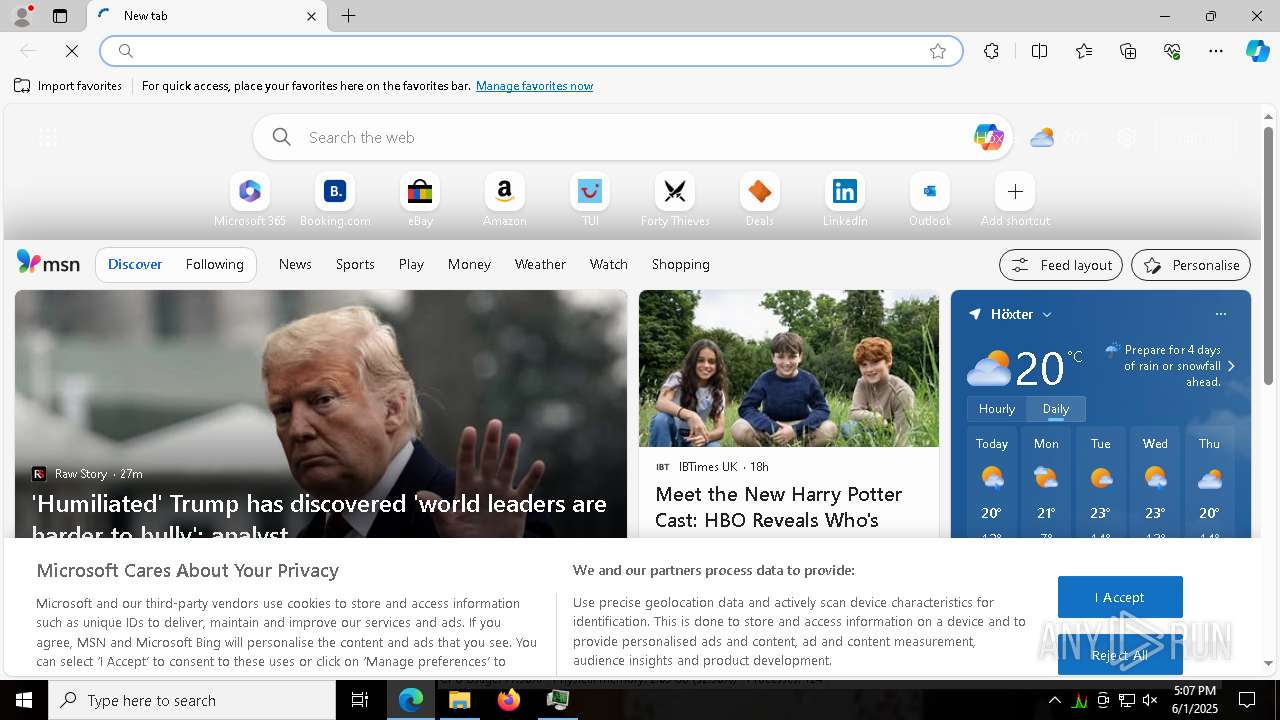Add a new shortcut tile
1280x720 pixels.
pos(1015,200)
